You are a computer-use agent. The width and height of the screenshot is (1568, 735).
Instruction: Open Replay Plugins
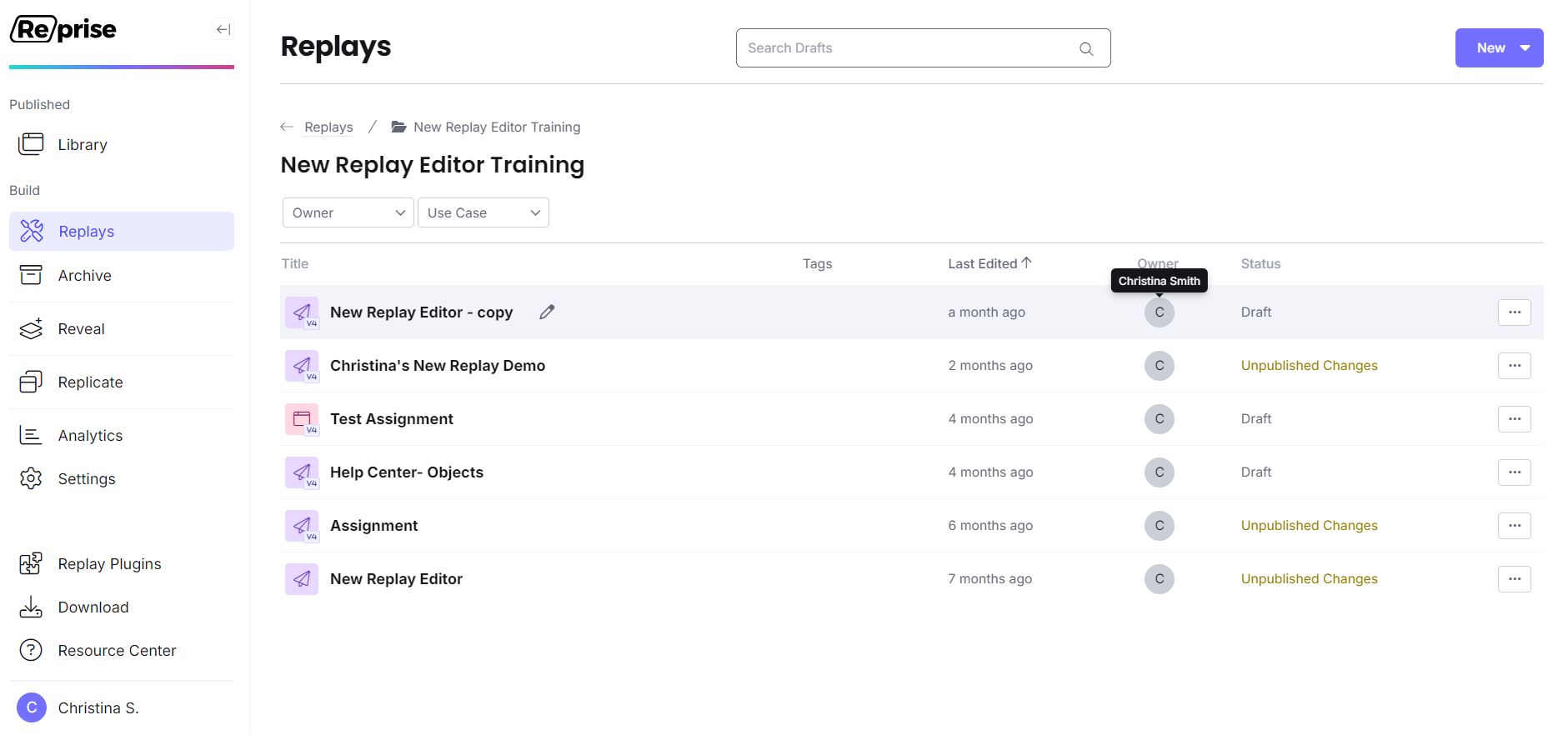(x=122, y=563)
